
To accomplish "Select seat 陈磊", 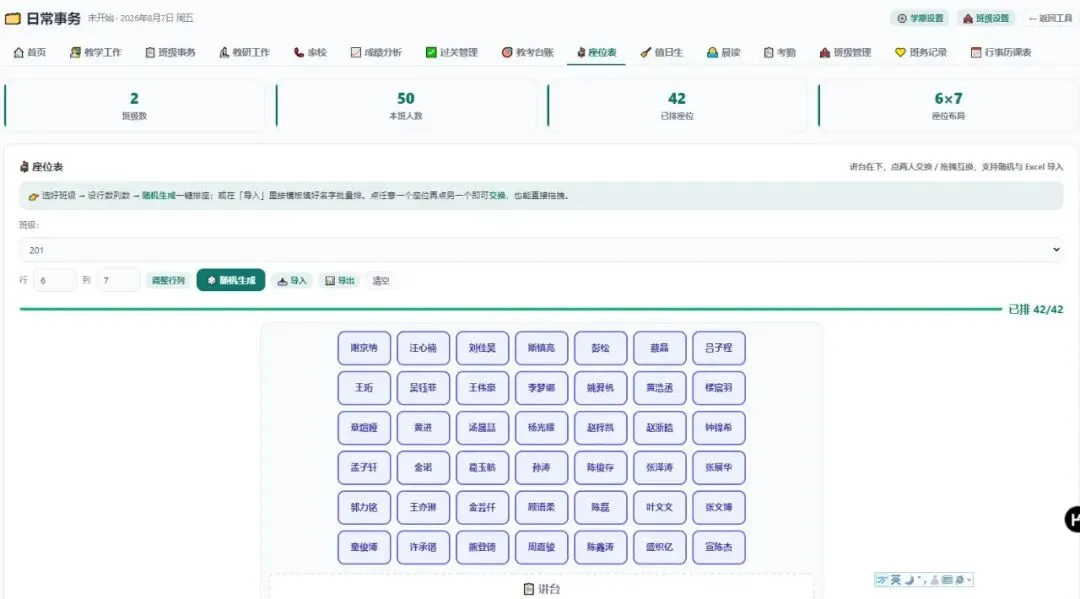I will (601, 507).
